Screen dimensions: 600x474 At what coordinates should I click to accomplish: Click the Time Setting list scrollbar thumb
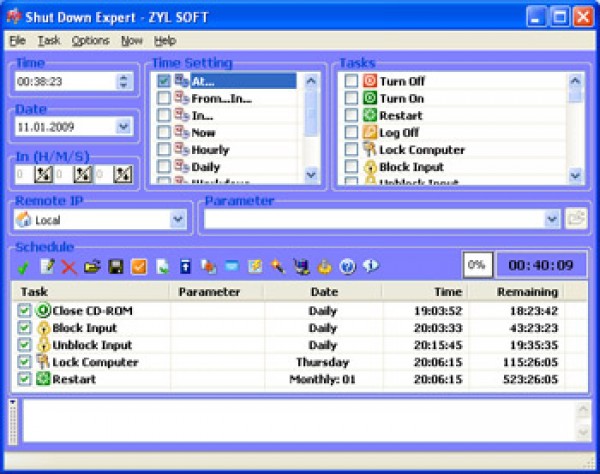click(x=311, y=112)
